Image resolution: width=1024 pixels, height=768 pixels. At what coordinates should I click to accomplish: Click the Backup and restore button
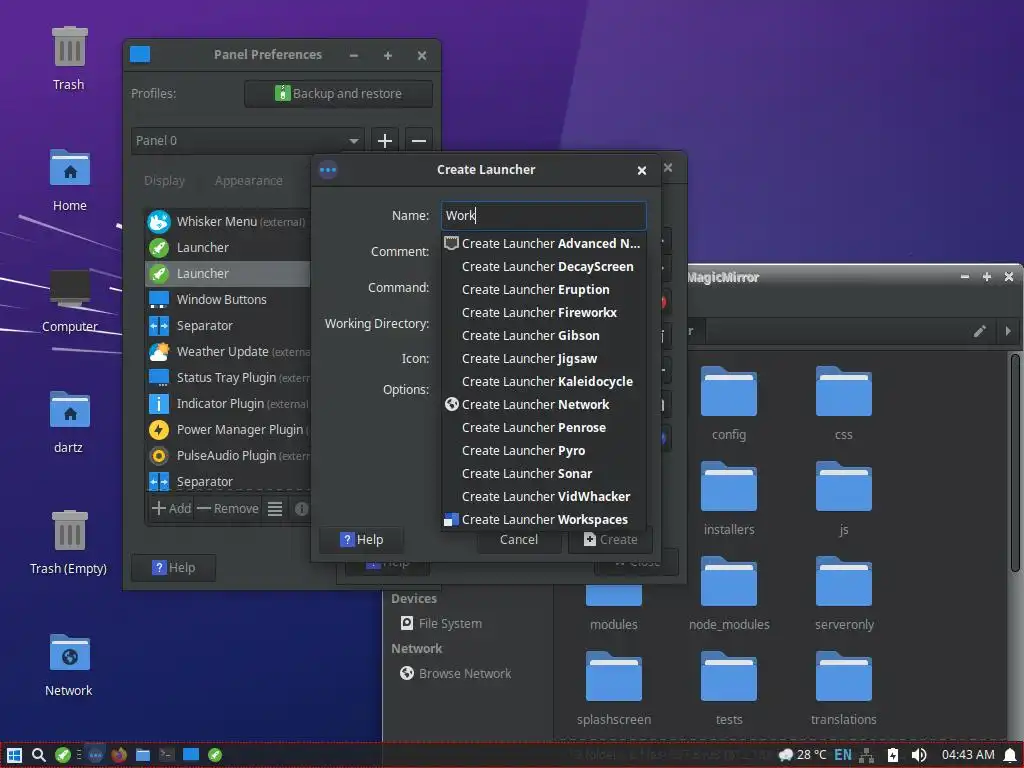pos(338,93)
